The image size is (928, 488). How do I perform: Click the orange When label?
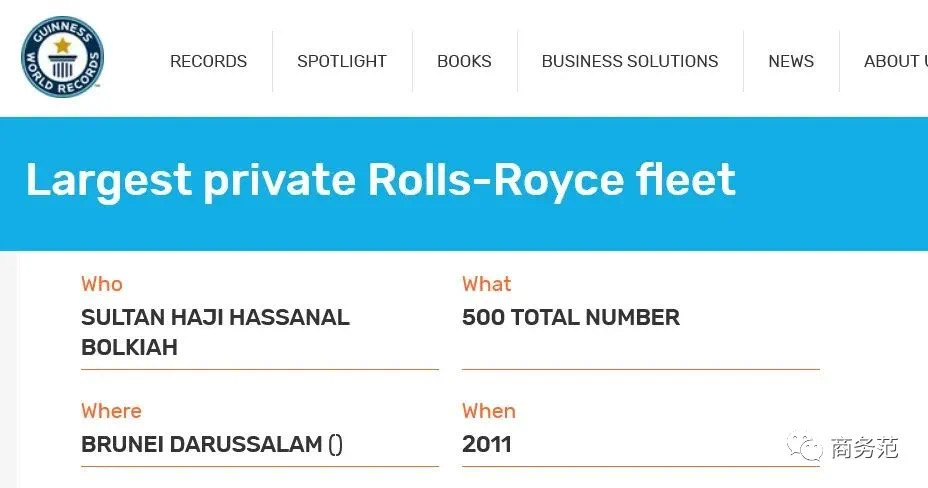point(489,411)
